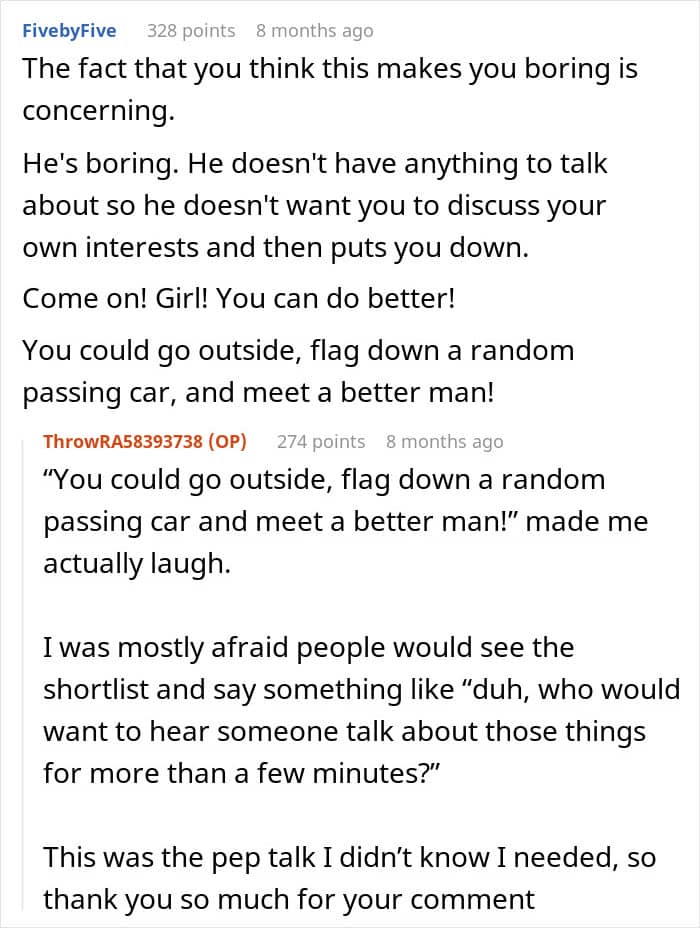Select paragraph starting 'The fact that you think'
700x928 pixels.
click(x=330, y=89)
